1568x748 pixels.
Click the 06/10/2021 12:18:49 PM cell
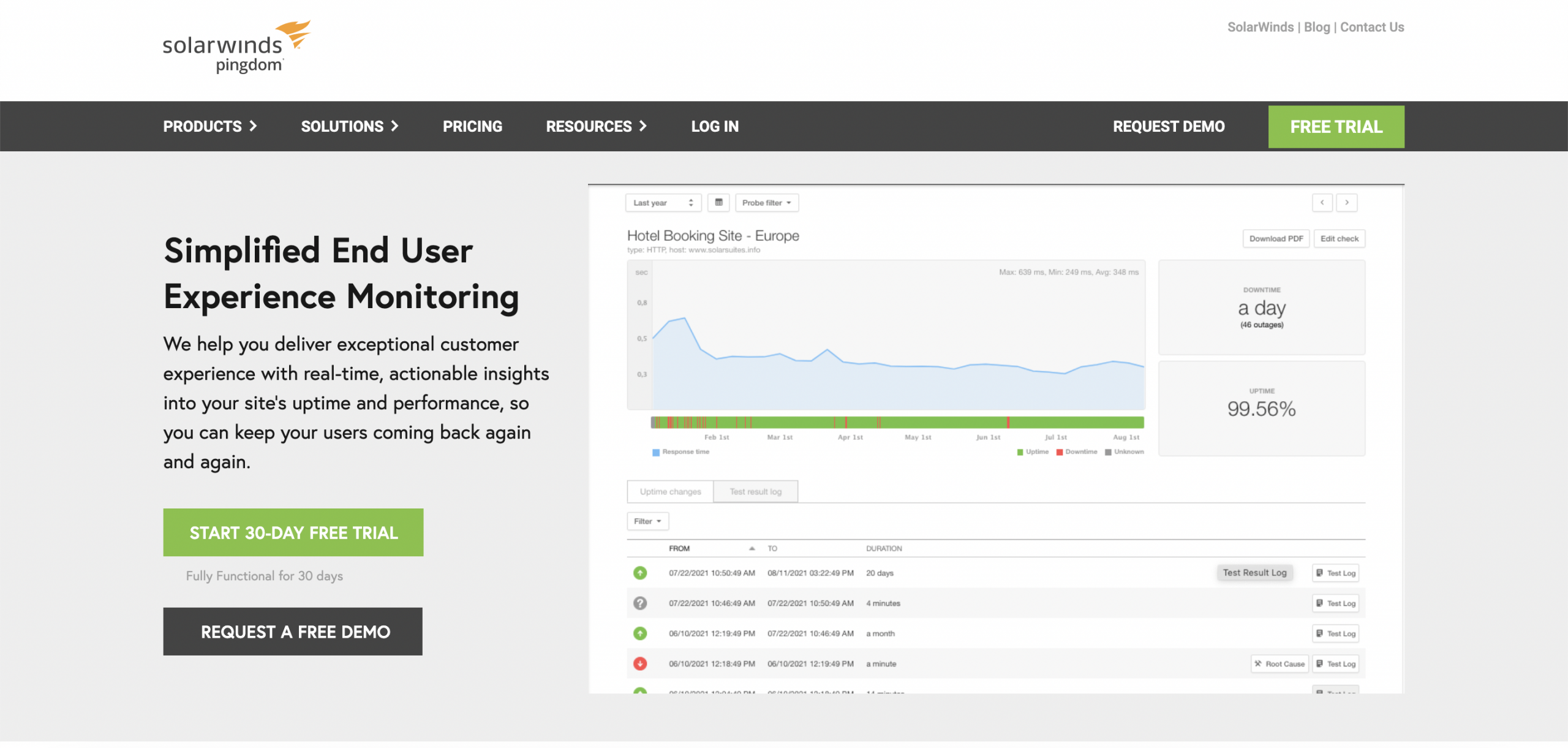coord(712,664)
